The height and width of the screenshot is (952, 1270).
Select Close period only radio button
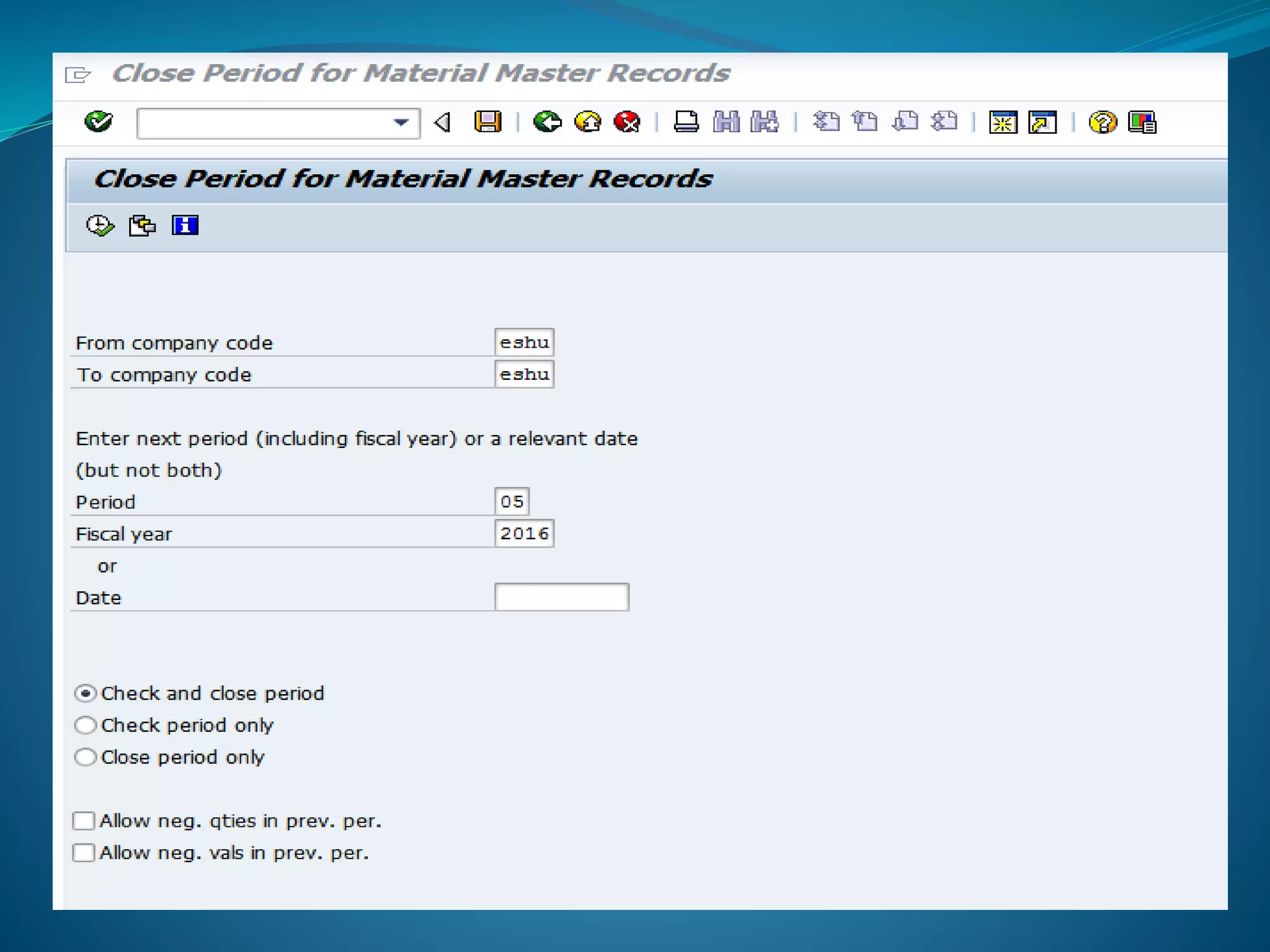click(x=86, y=757)
